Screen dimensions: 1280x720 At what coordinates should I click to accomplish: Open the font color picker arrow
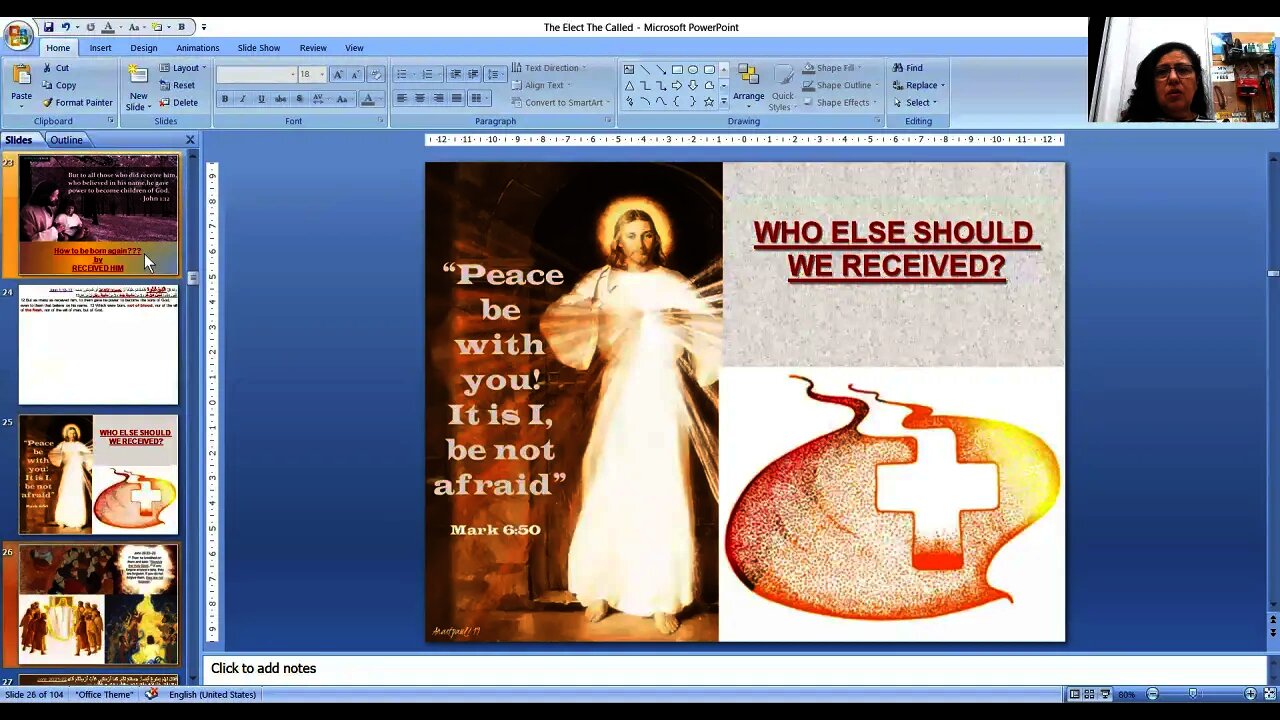[x=380, y=99]
